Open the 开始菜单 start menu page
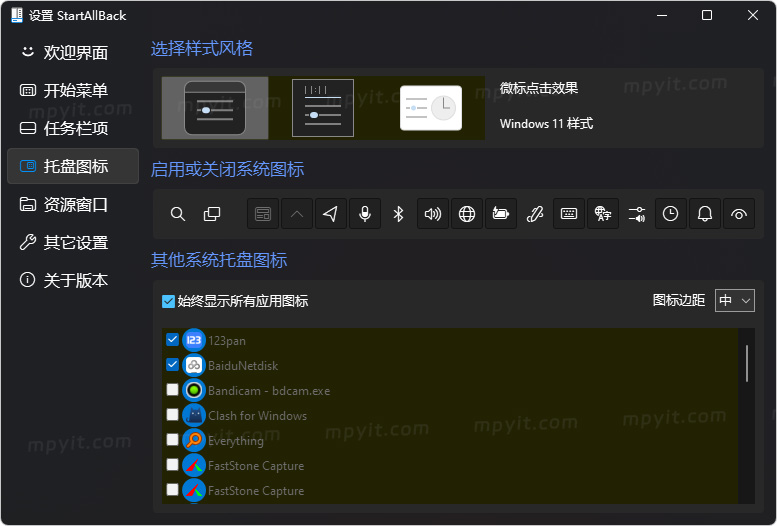This screenshot has width=777, height=526. [x=73, y=90]
